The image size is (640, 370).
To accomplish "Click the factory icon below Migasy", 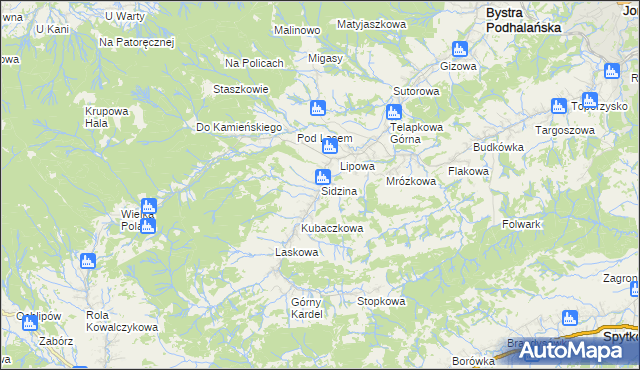I will click(x=318, y=108).
